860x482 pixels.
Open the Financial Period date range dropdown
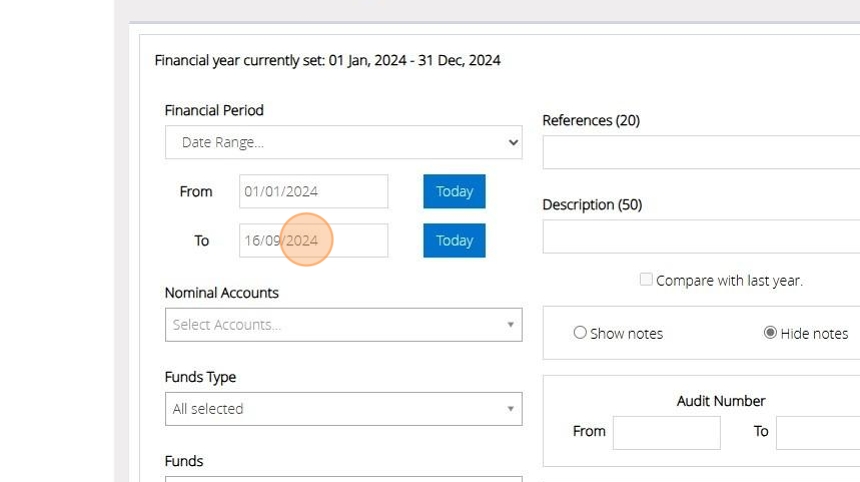(x=343, y=142)
